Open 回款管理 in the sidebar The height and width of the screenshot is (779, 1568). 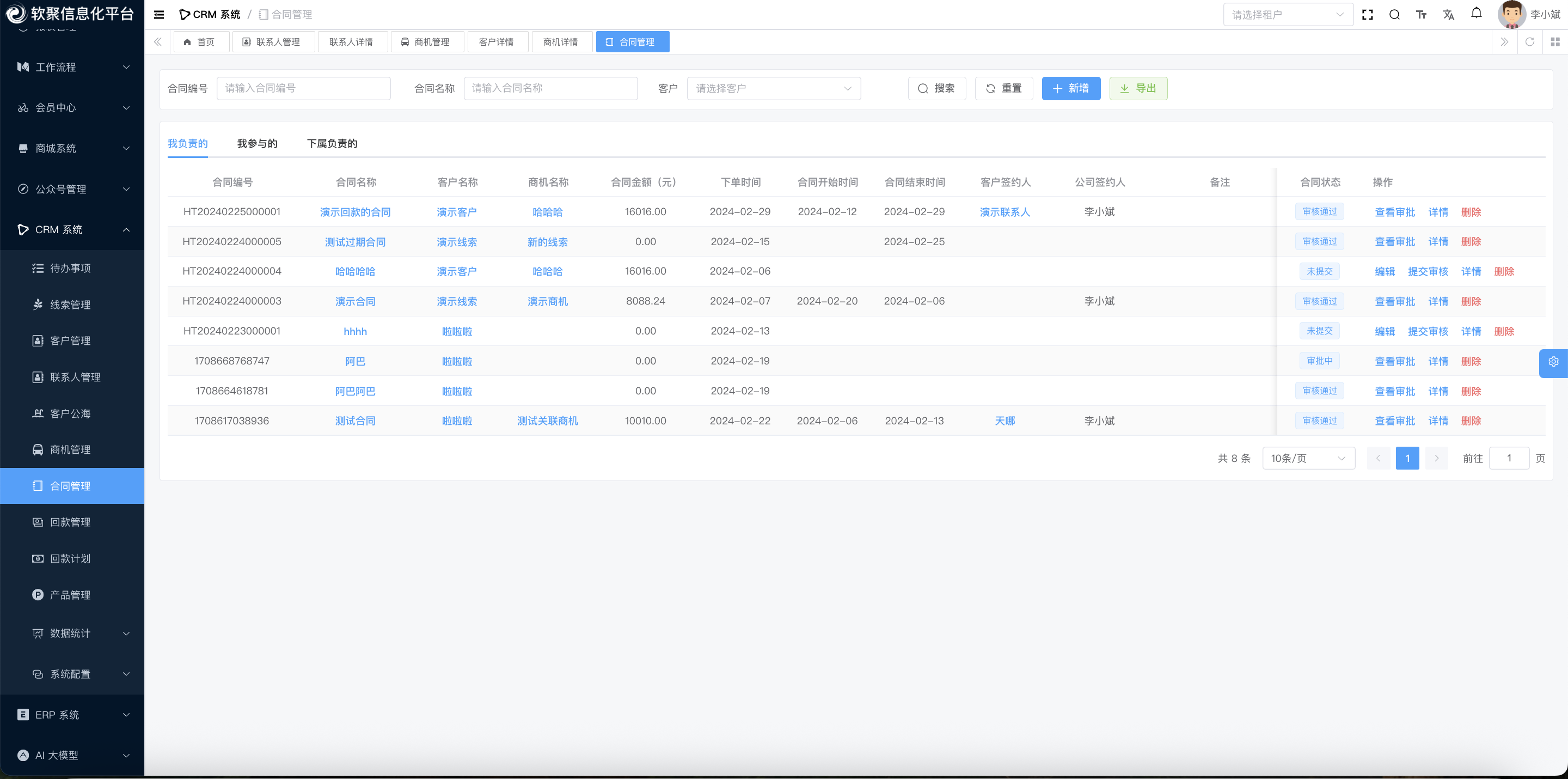70,522
